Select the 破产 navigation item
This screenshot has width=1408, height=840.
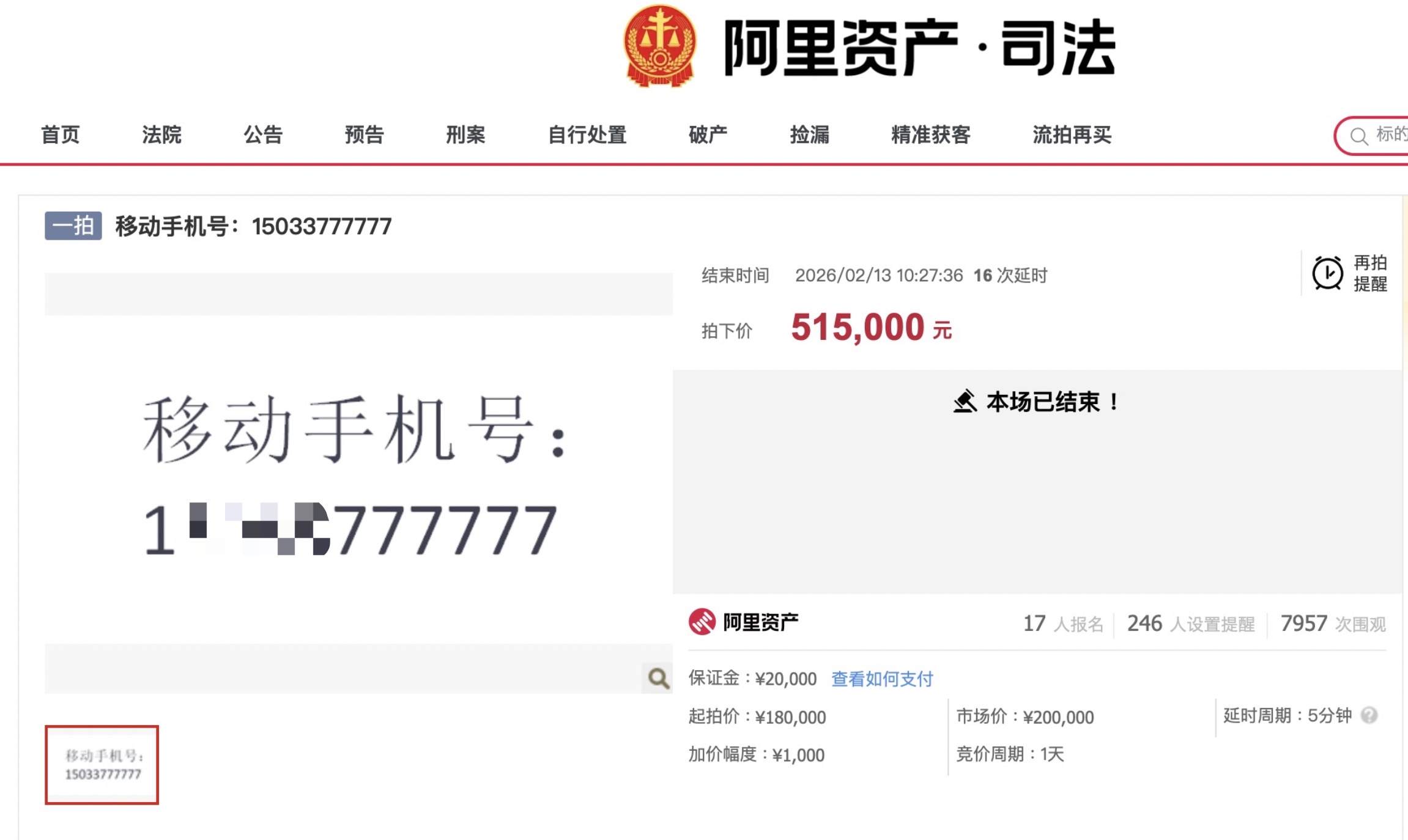[x=708, y=134]
